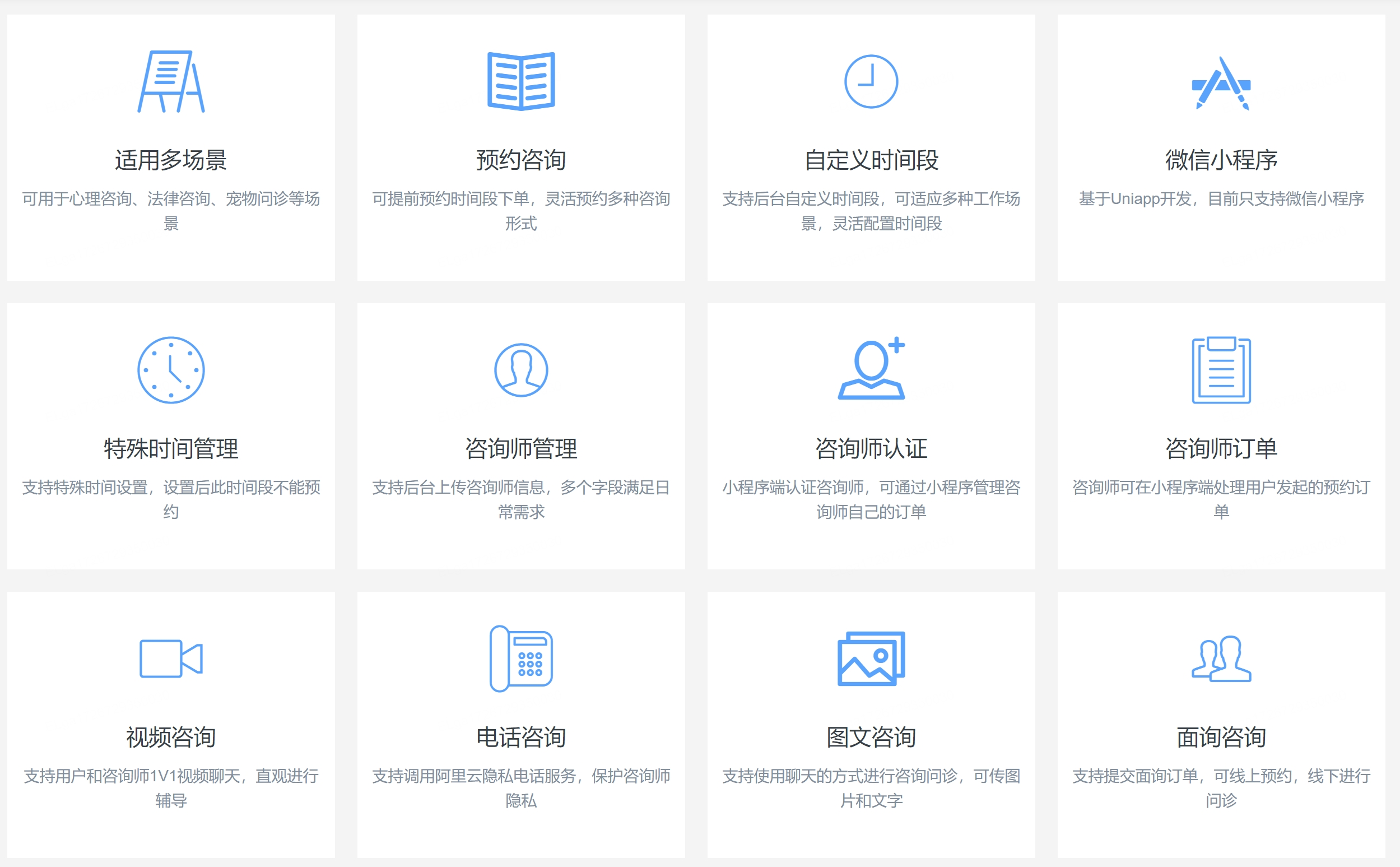The height and width of the screenshot is (867, 1400).
Task: Click the 微信小程序 heading
Action: [x=1221, y=160]
